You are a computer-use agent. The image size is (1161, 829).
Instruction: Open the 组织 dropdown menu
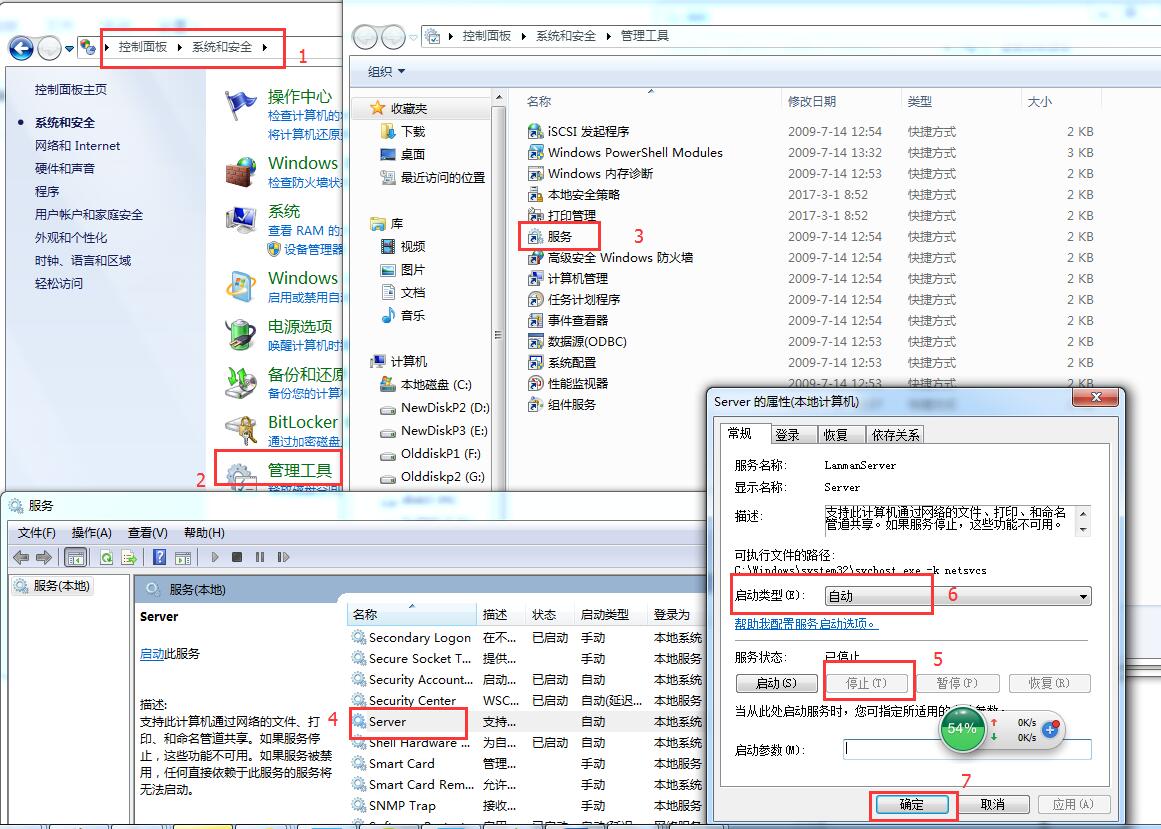(x=387, y=72)
